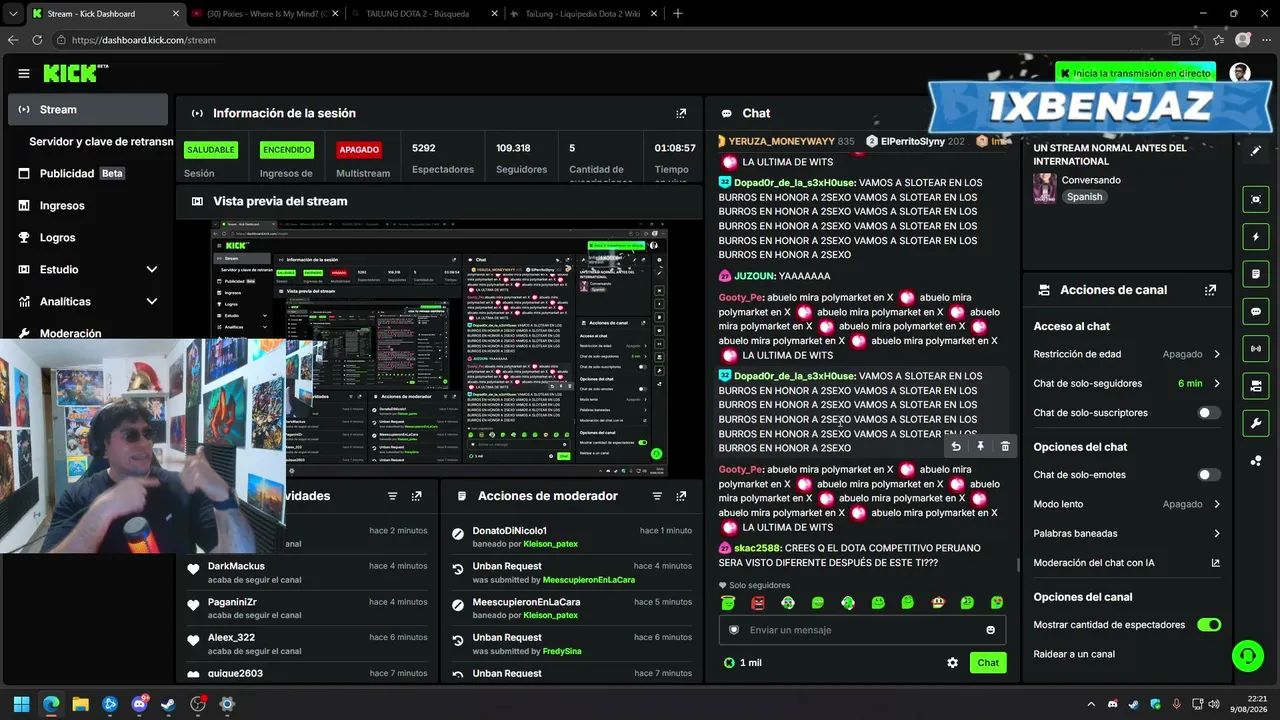Pop out the Información de la sesión panel

click(x=681, y=113)
